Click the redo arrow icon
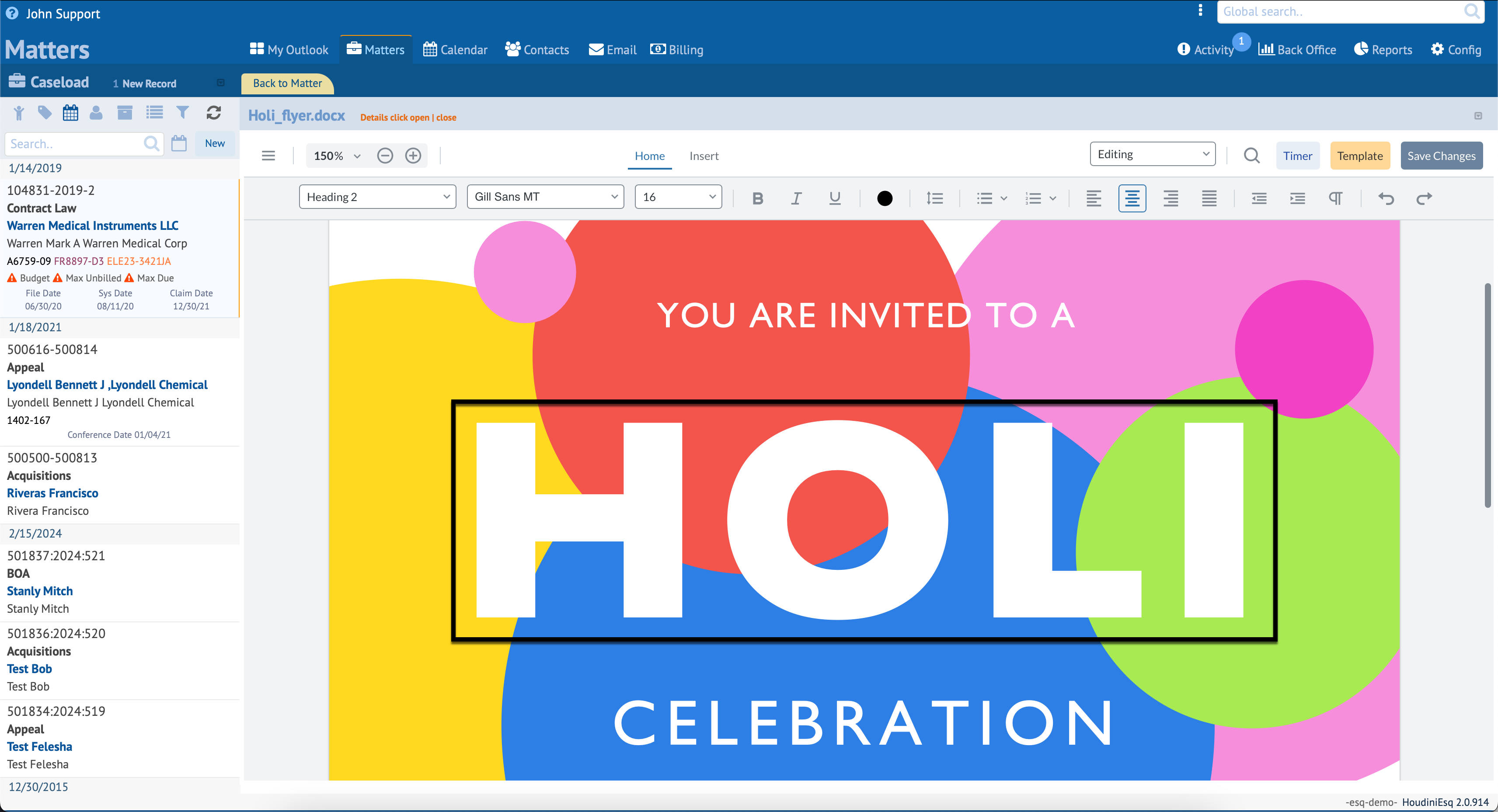This screenshot has width=1498, height=812. (1424, 198)
